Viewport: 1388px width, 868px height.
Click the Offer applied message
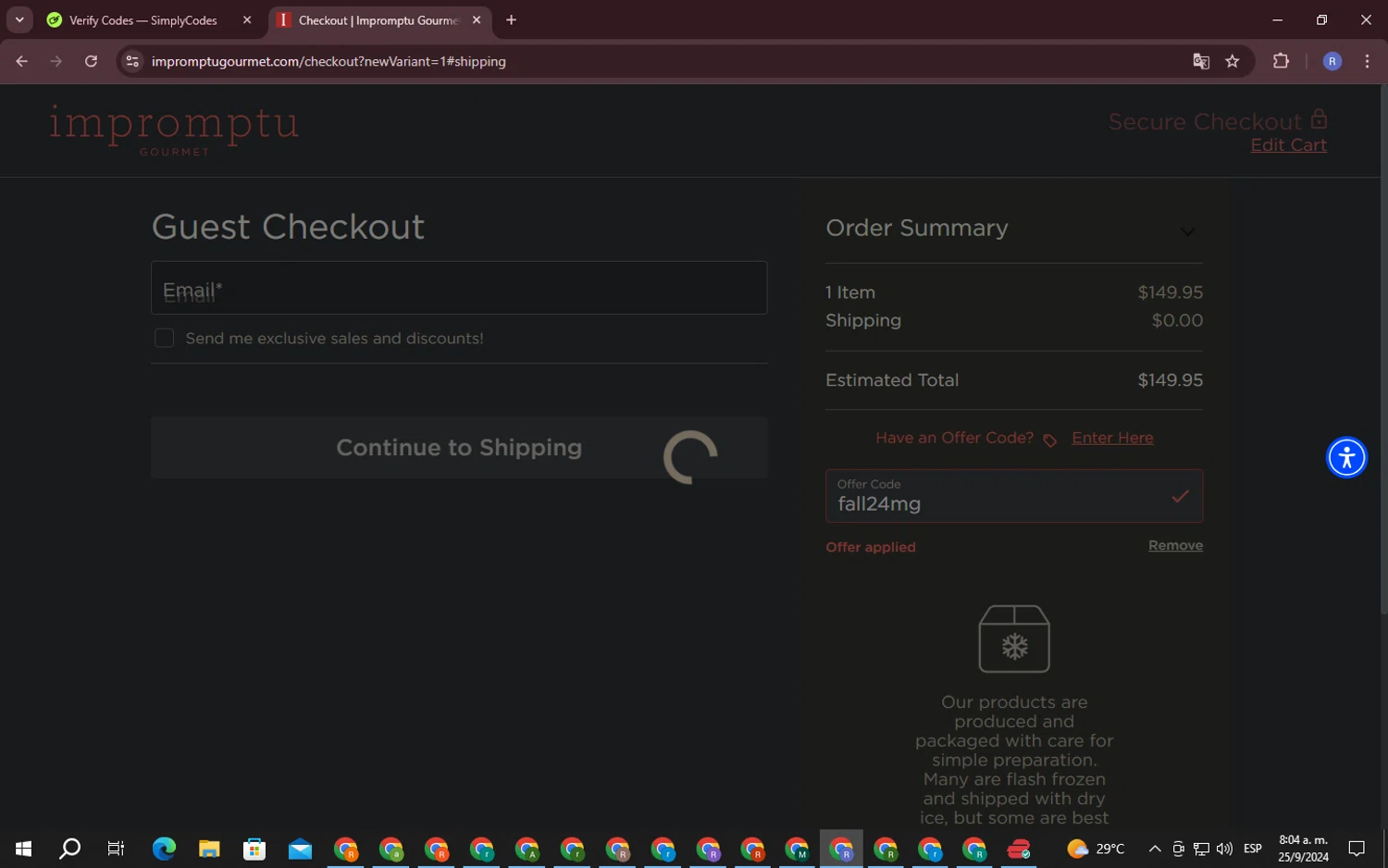871,547
